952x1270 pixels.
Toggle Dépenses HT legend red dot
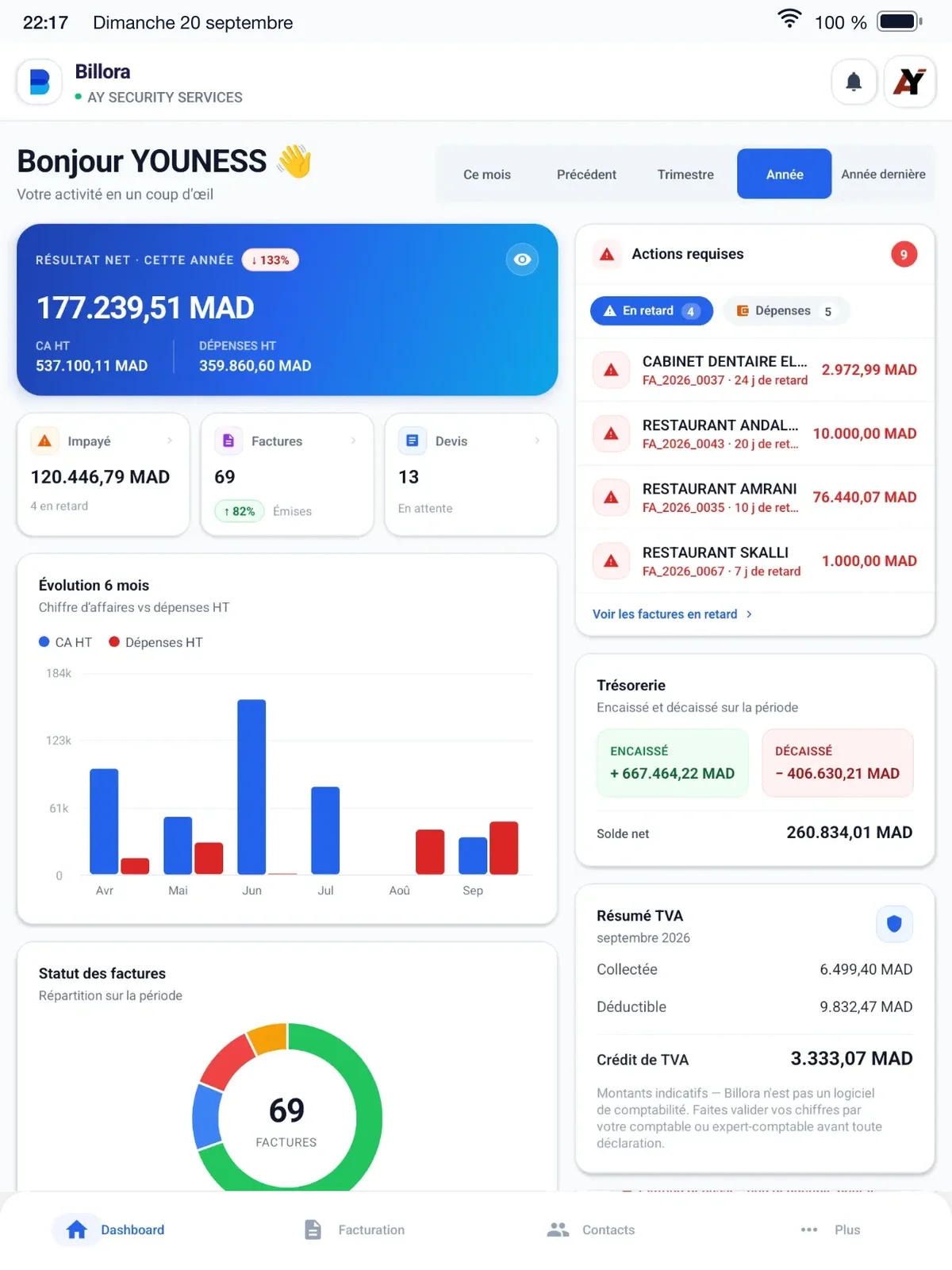point(114,642)
